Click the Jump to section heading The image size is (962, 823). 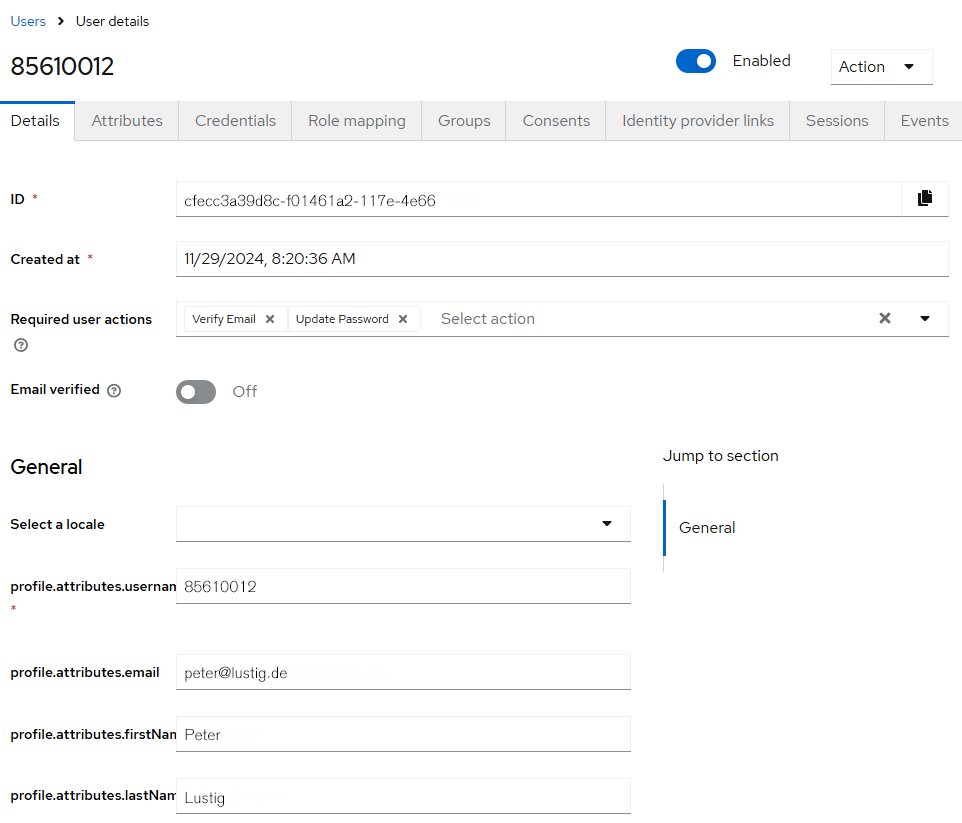coord(720,456)
